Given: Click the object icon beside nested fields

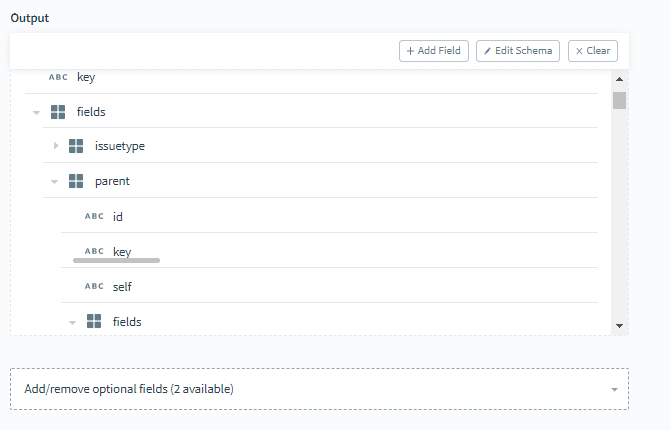Looking at the screenshot, I should tap(94, 321).
